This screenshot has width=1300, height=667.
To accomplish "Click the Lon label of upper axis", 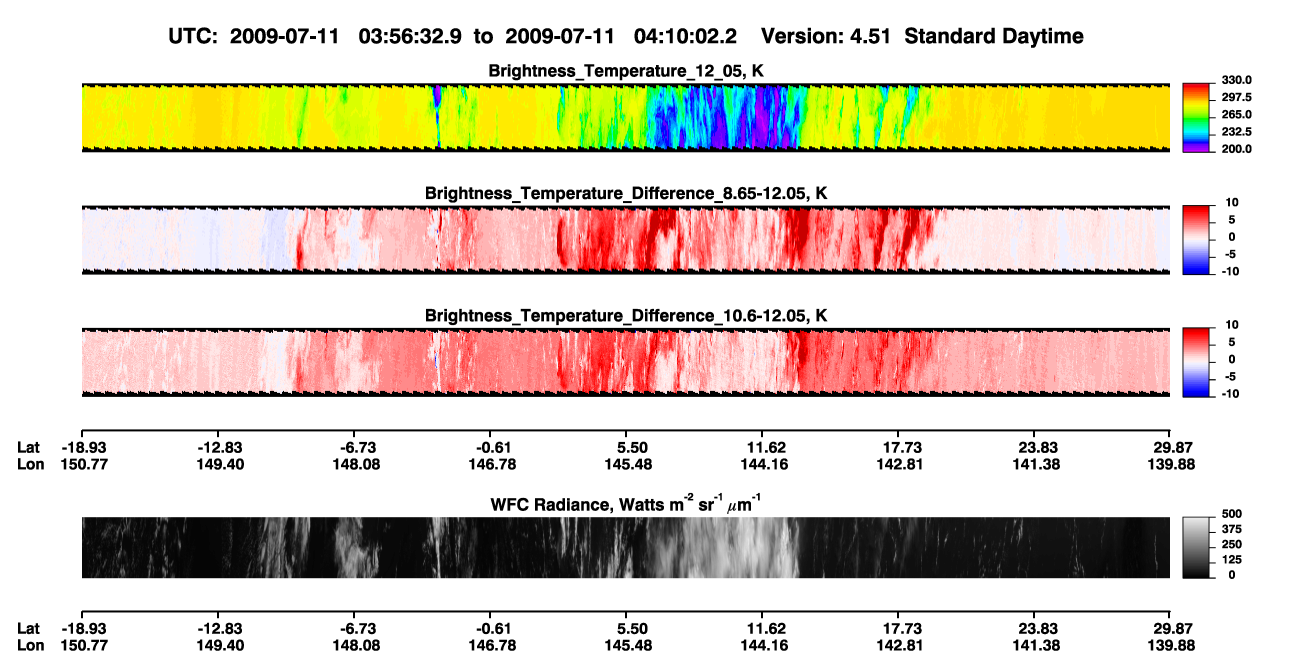I will pyautogui.click(x=30, y=465).
